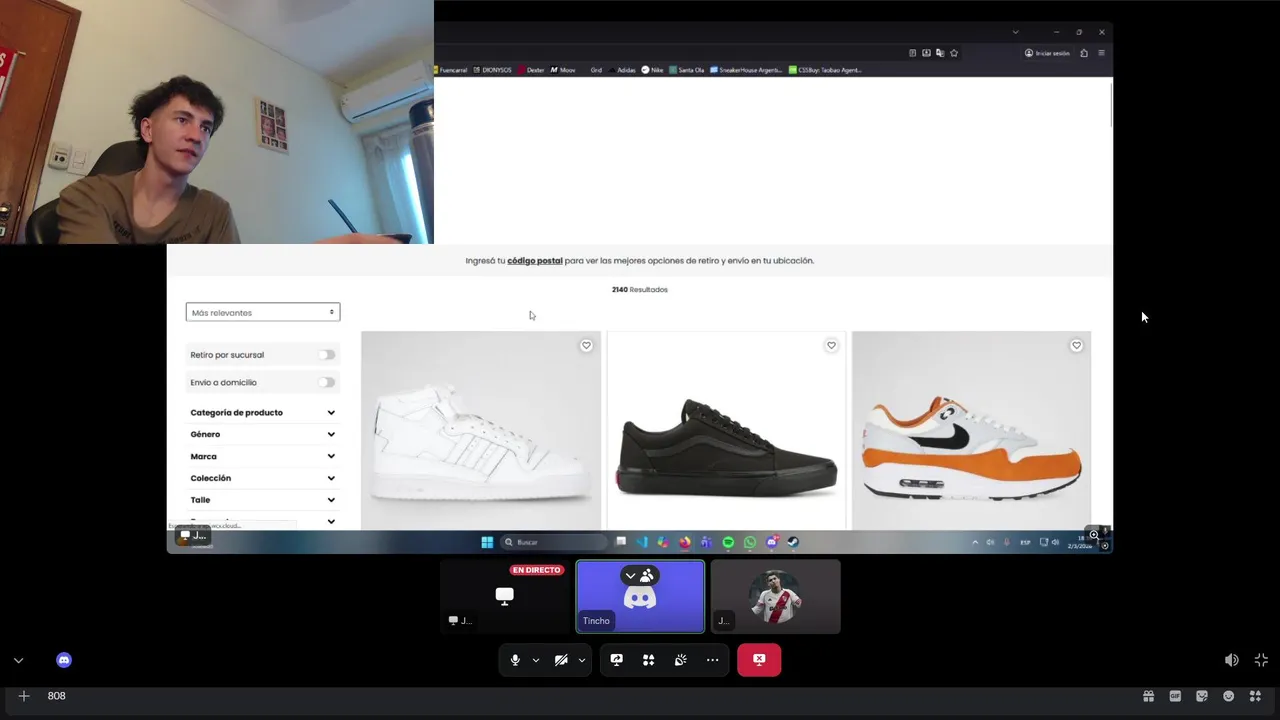Open browser extensions puzzle icon

coord(1084,53)
